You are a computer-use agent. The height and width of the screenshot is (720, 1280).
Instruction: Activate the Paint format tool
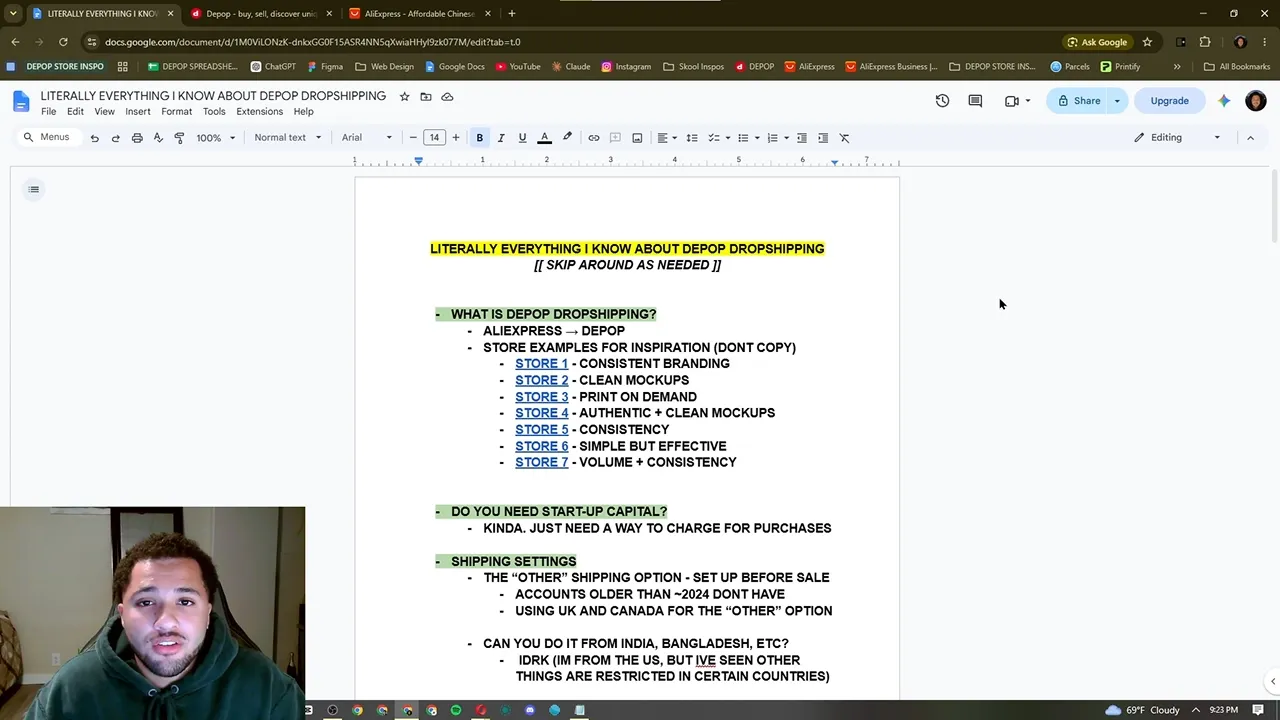[179, 138]
